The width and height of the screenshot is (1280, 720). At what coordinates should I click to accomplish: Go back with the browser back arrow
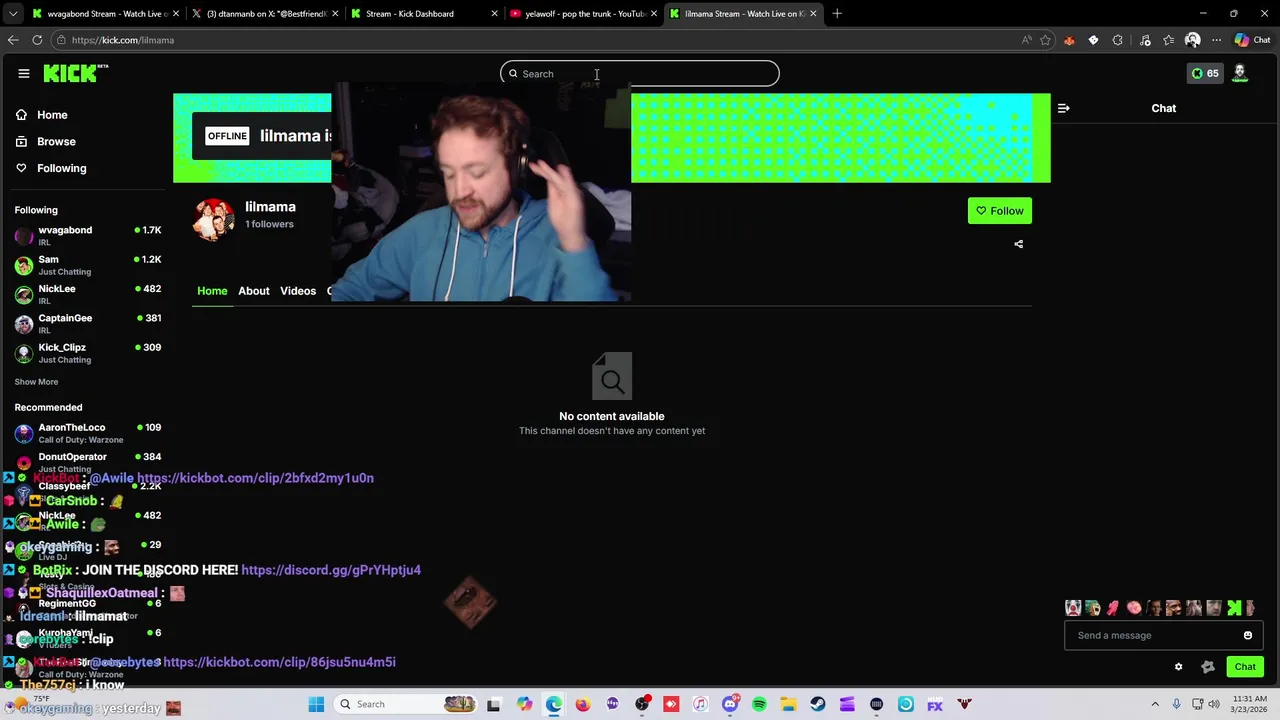coord(13,40)
